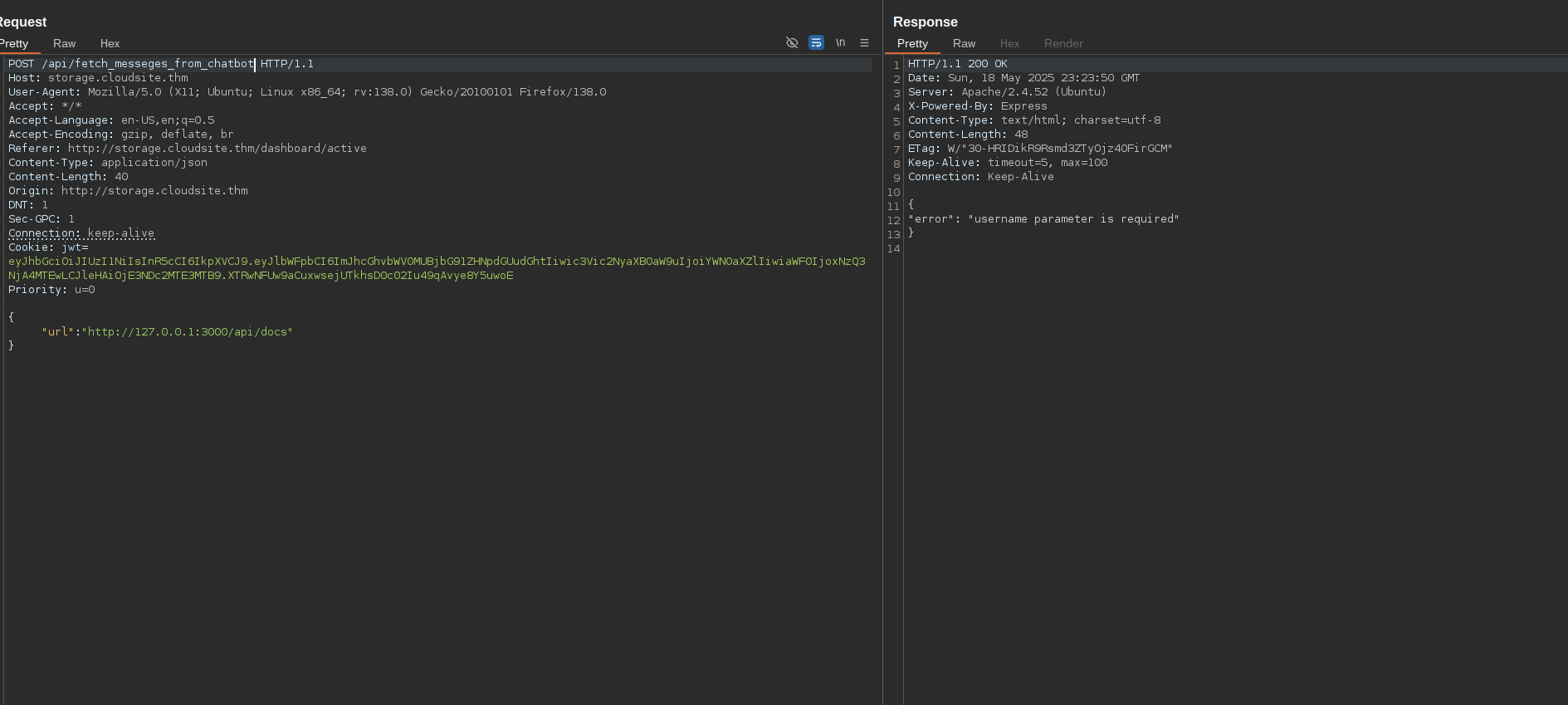Viewport: 1568px width, 705px height.
Task: Click the Response HTTP/1.1 200 OK status line
Action: click(957, 64)
